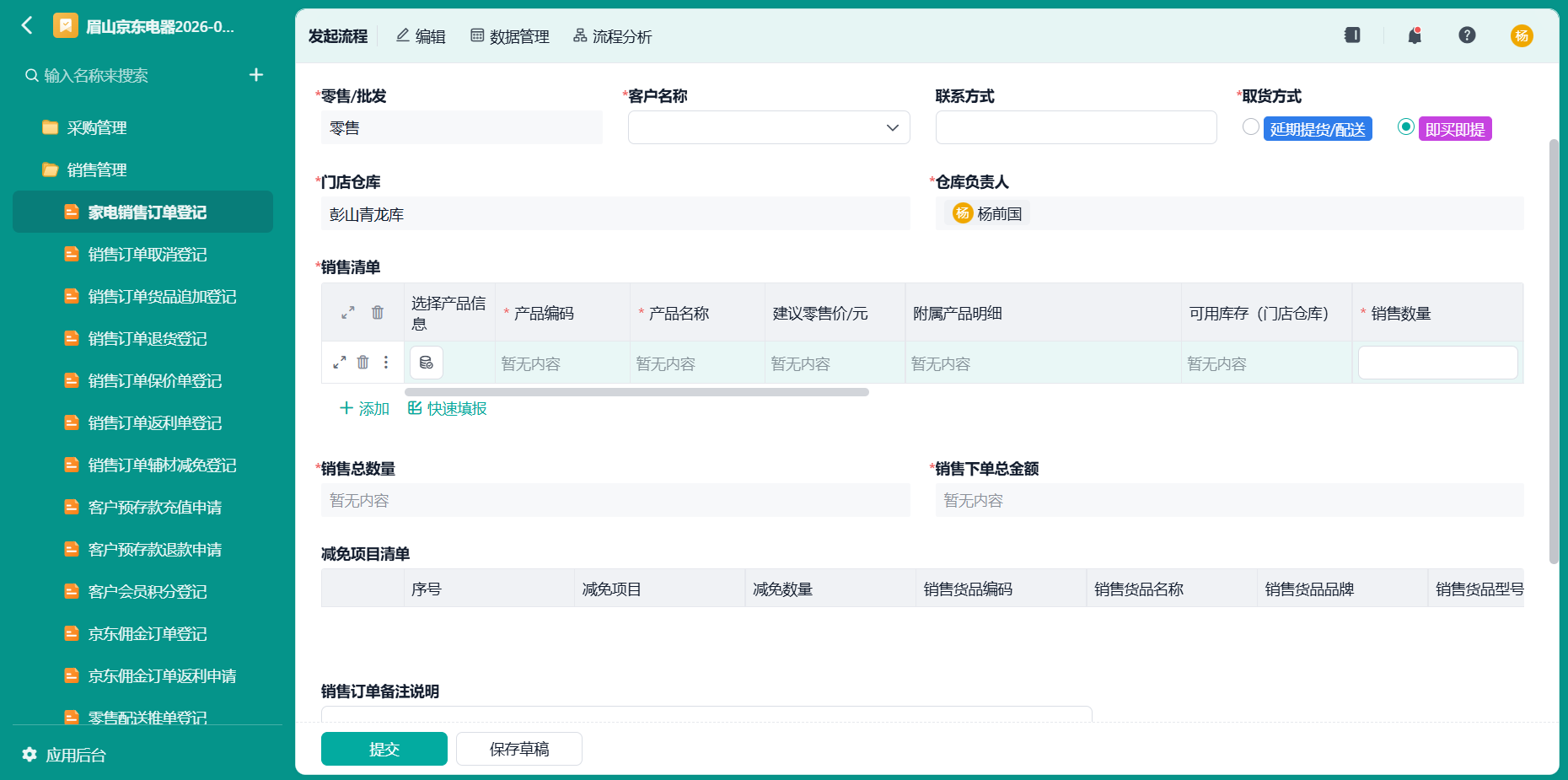Select 家电销售订单登记 form
Image resolution: width=1568 pixels, height=780 pixels.
[142, 212]
